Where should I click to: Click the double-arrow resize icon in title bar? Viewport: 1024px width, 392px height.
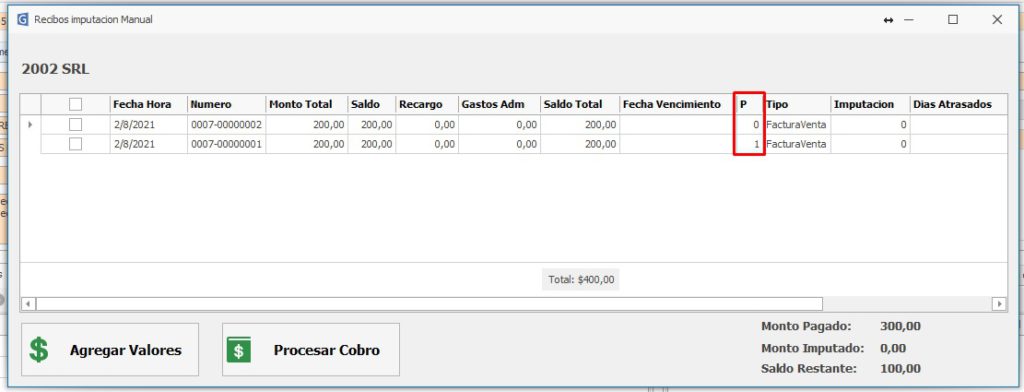pos(888,20)
